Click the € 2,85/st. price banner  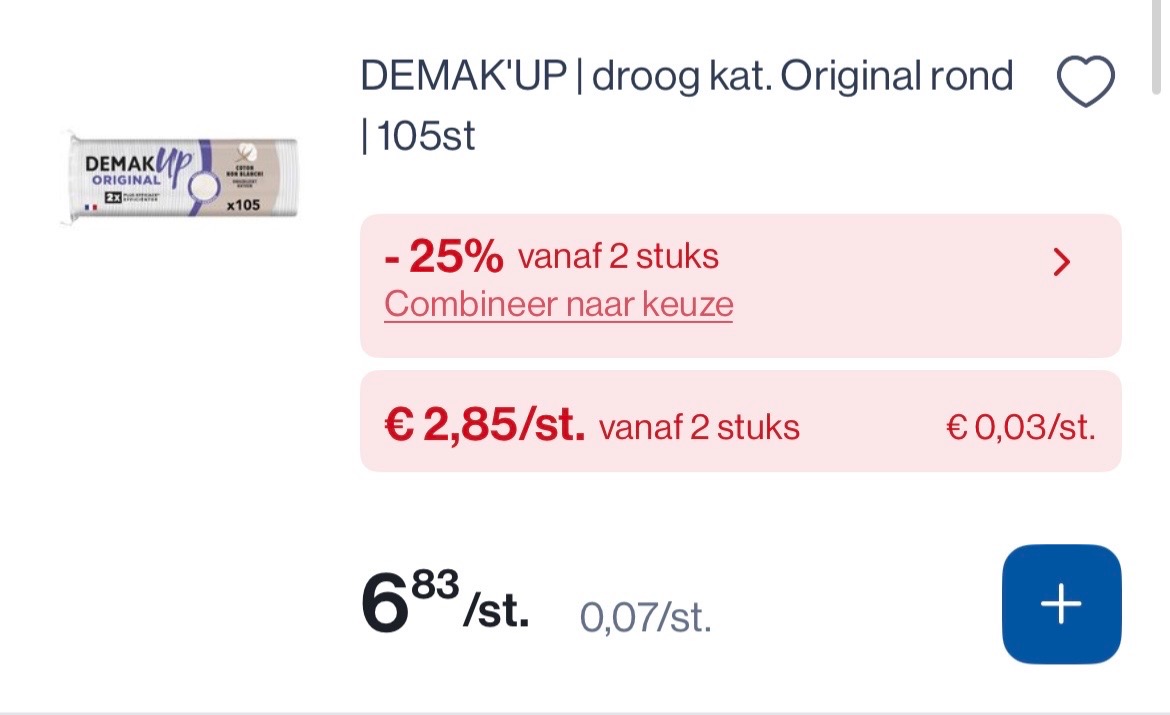740,422
